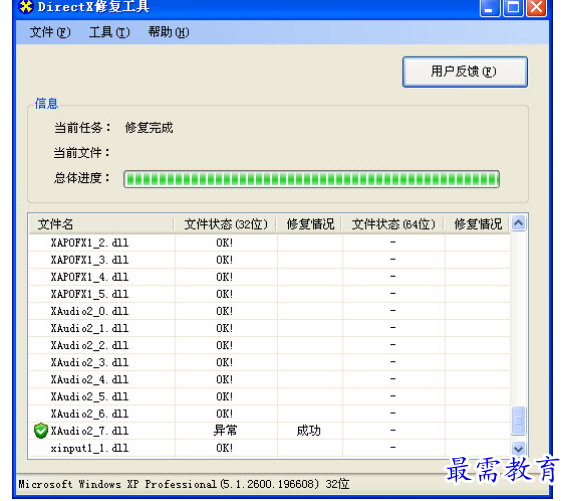Viewport: 568px width, 501px height.
Task: Click the 文件状态(32位) column header
Action: 225,224
